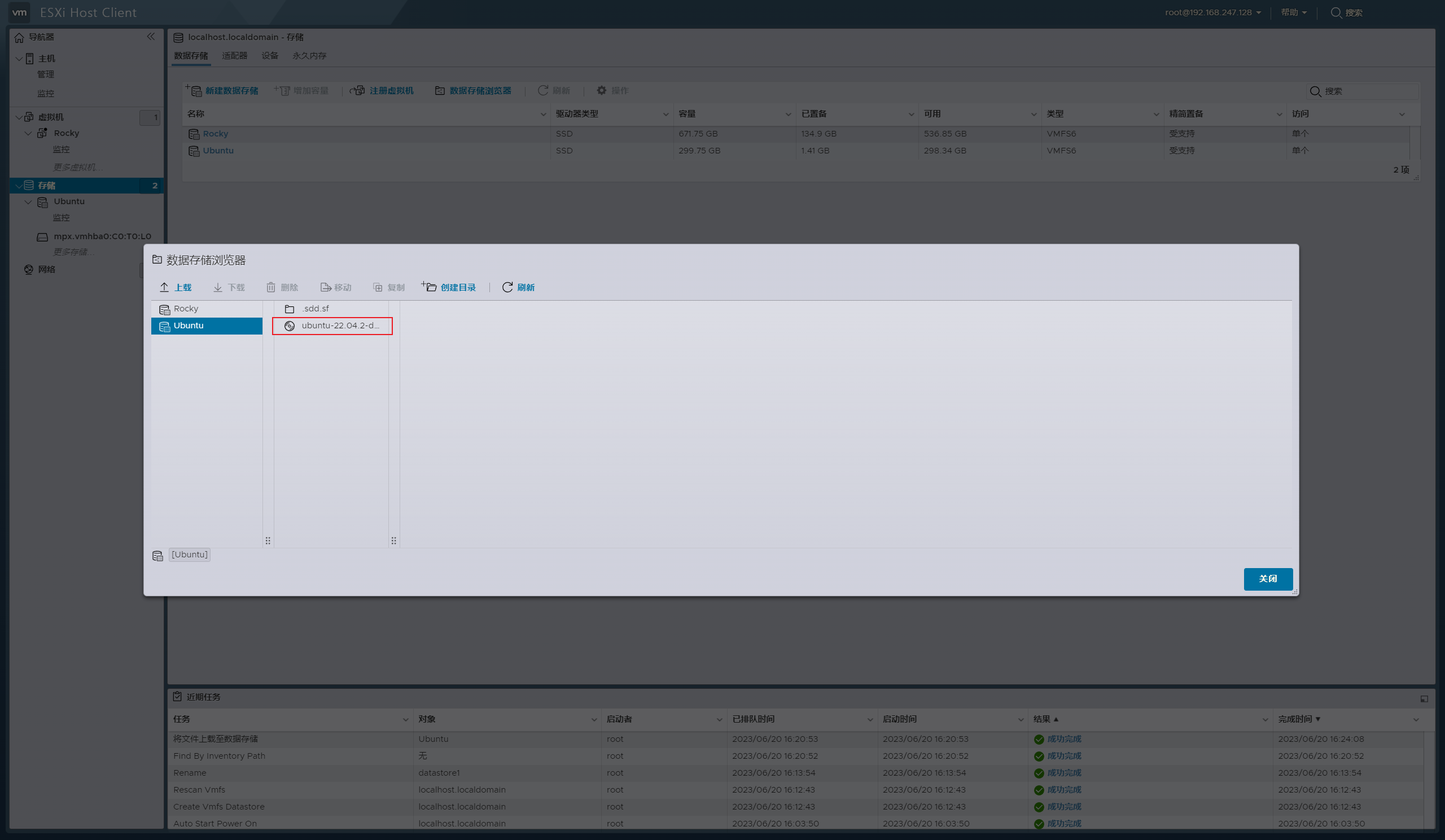Open the Help (帮助) dropdown menu
Viewport: 1445px width, 840px height.
tap(1294, 12)
